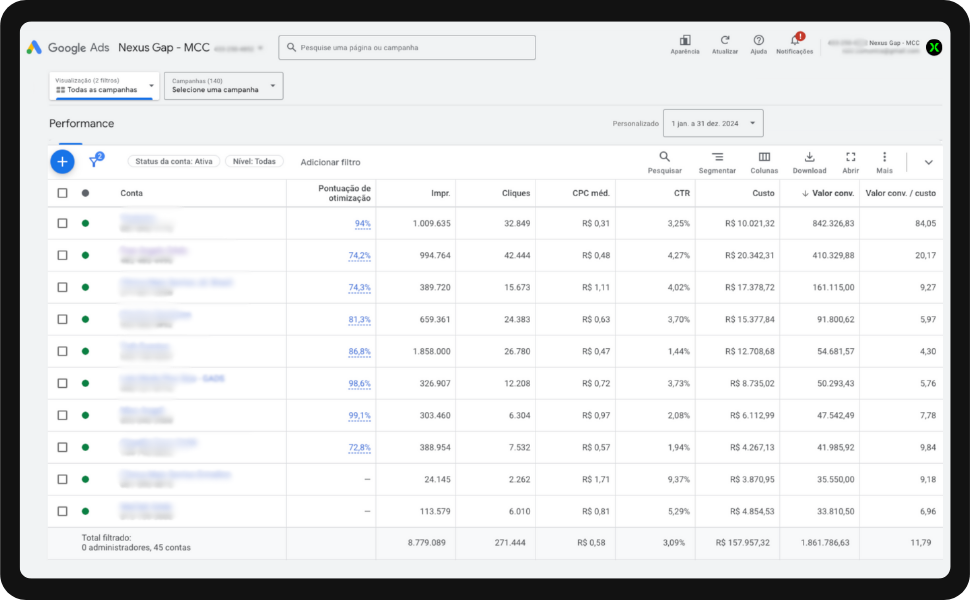Click the conversion value 842.326,83
Viewport: 970px width, 600px height.
[833, 223]
